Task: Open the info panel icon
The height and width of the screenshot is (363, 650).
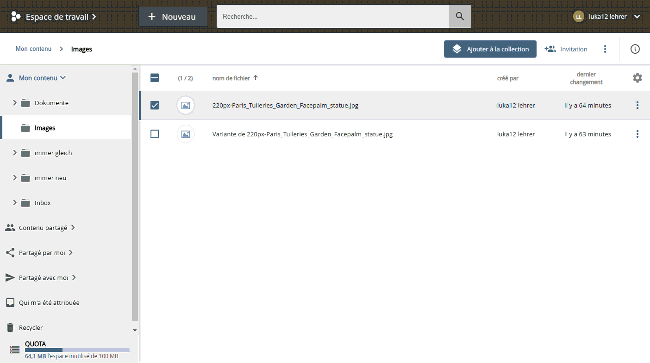Action: [x=635, y=49]
